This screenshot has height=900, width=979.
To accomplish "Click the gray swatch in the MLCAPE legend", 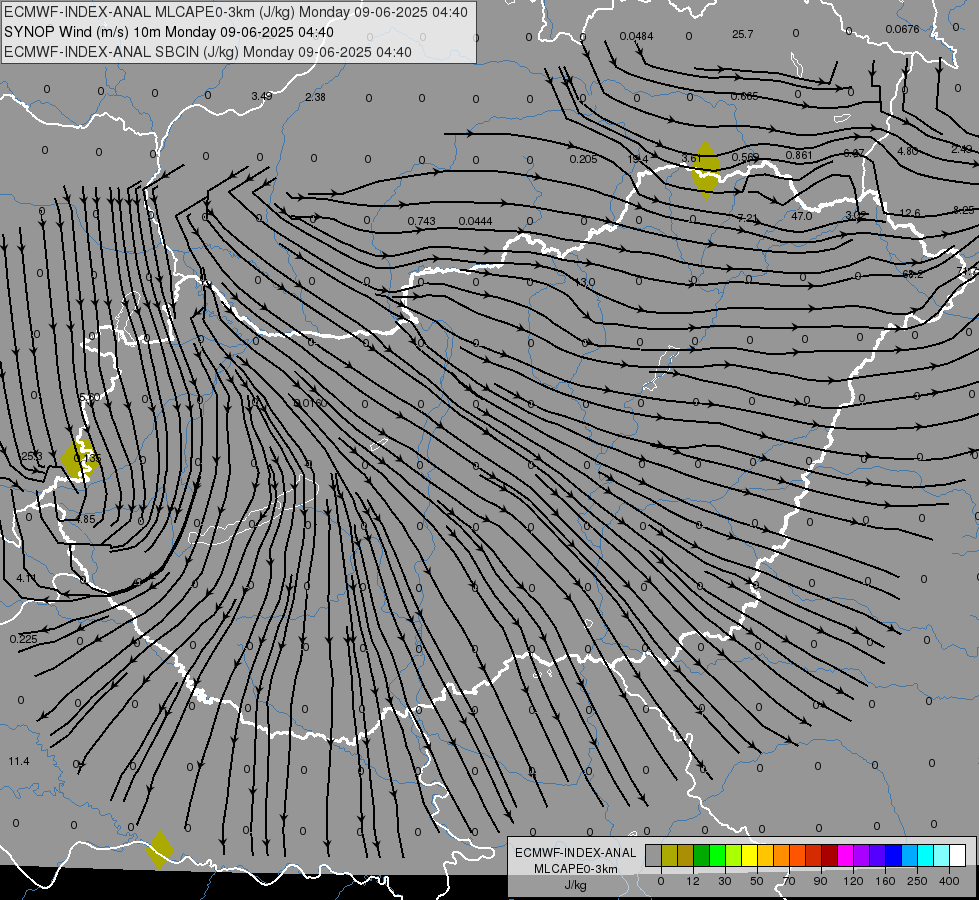I will point(653,856).
